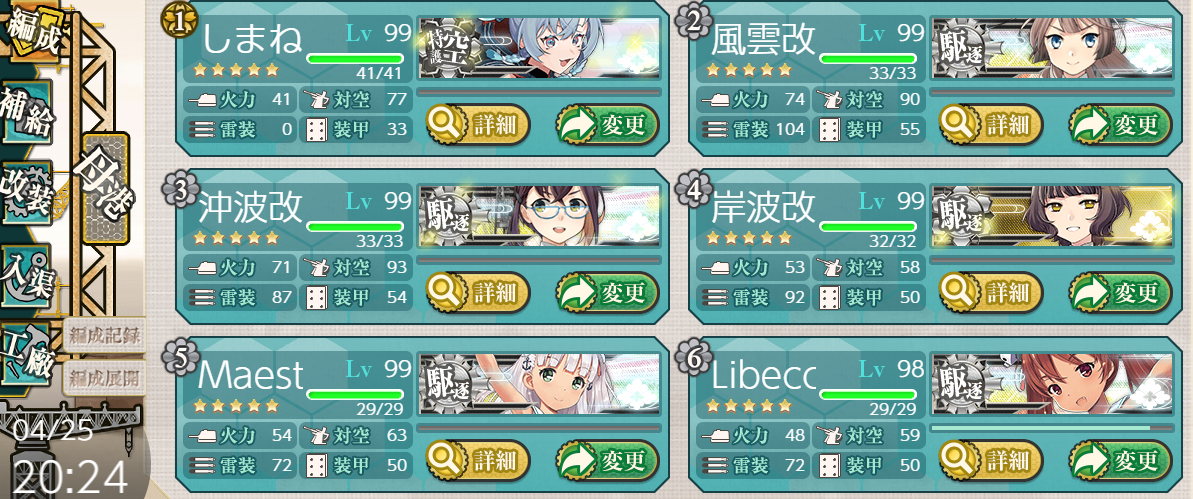Screen dimensions: 1193x499
Task: Open the 補給 (resupply) sidebar icon
Action: click(x=27, y=112)
